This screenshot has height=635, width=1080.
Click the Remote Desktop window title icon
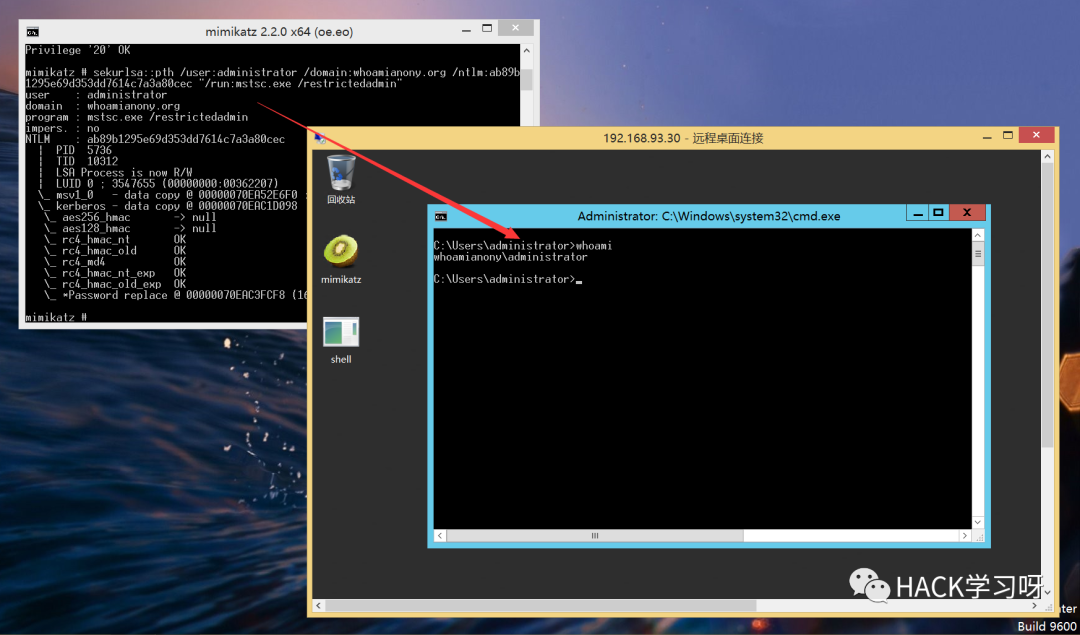[320, 138]
